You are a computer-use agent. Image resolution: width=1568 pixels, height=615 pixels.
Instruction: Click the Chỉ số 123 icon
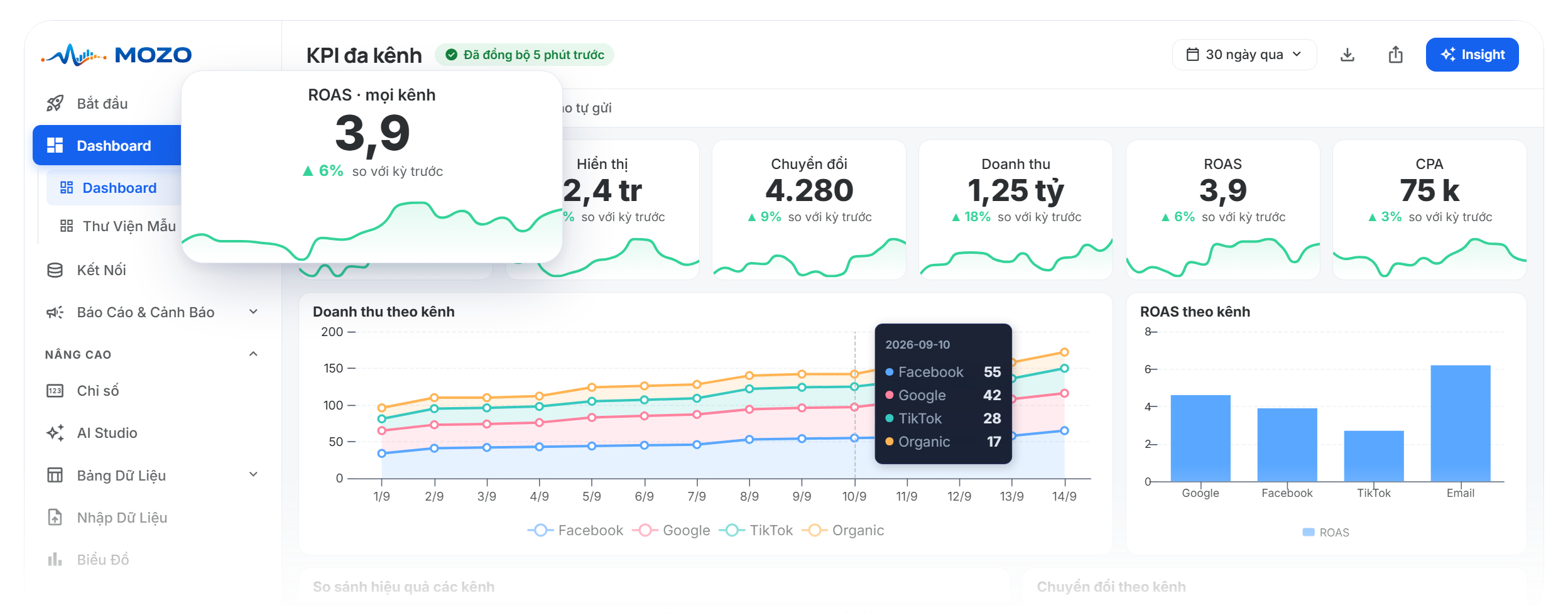click(55, 391)
